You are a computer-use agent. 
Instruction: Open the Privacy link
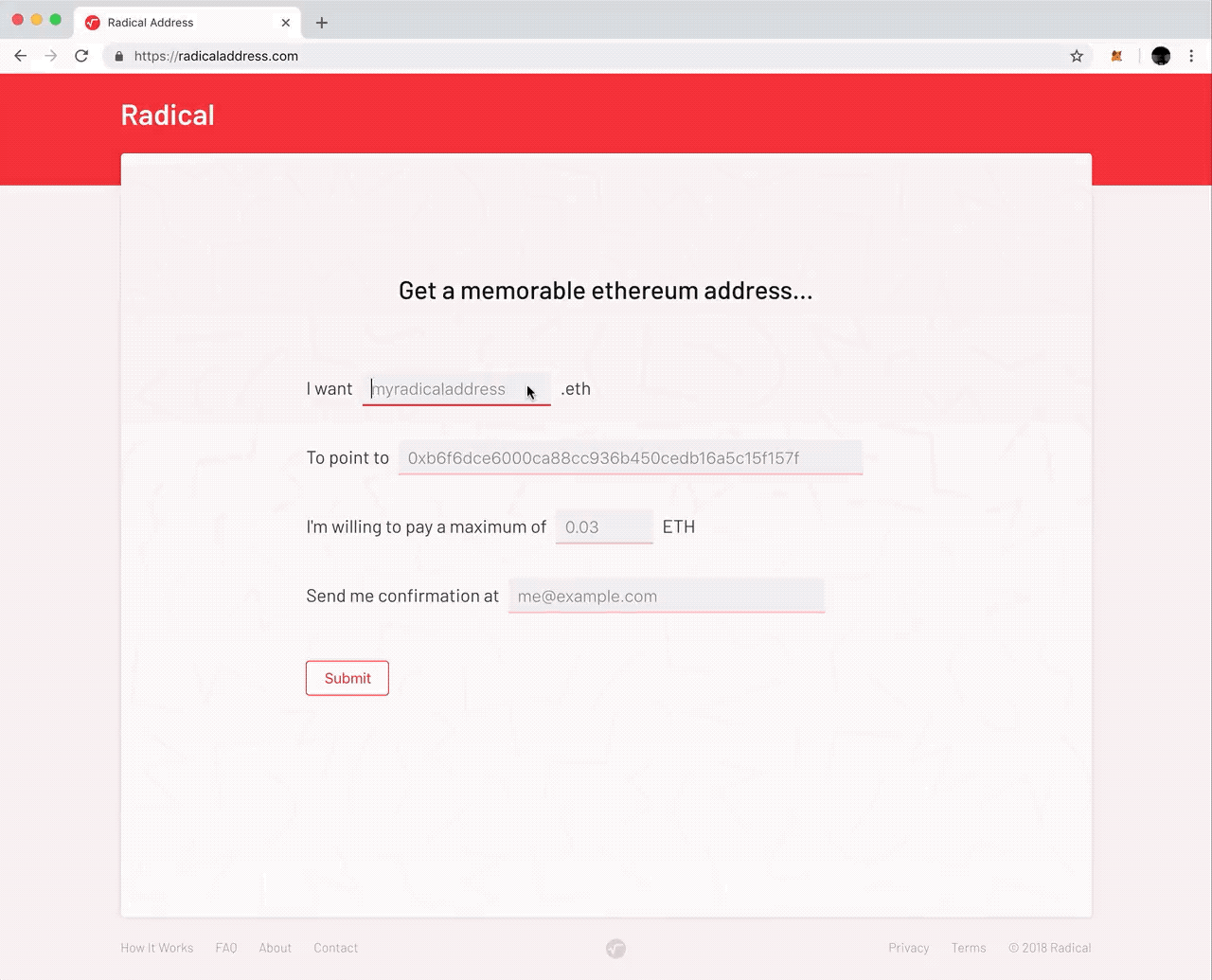click(909, 948)
